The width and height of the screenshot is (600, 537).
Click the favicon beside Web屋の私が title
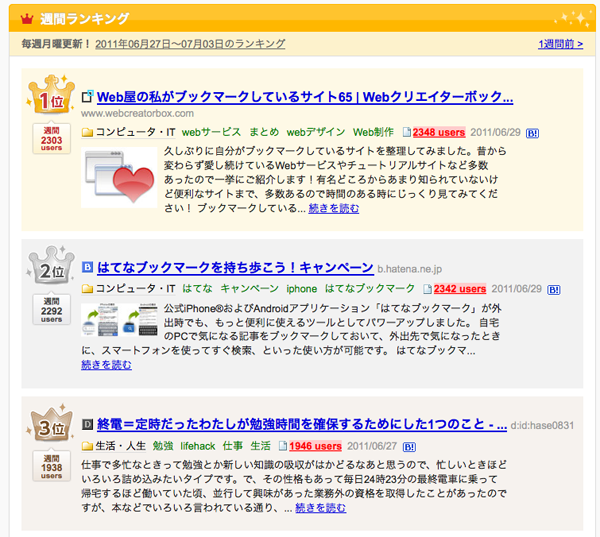[88, 96]
